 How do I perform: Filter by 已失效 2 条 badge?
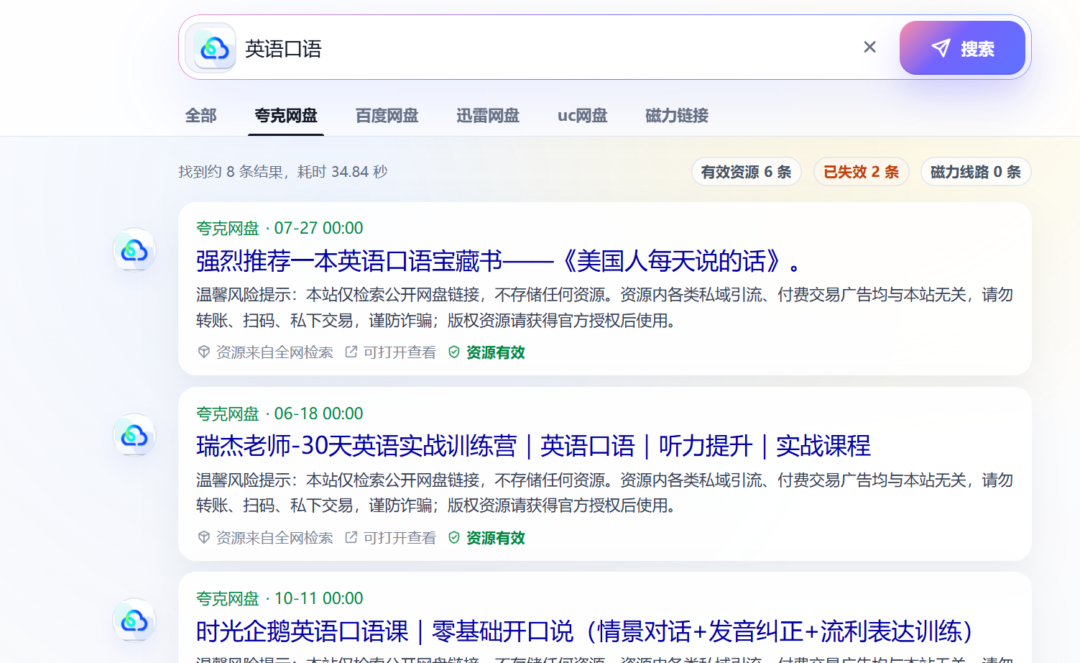click(861, 172)
